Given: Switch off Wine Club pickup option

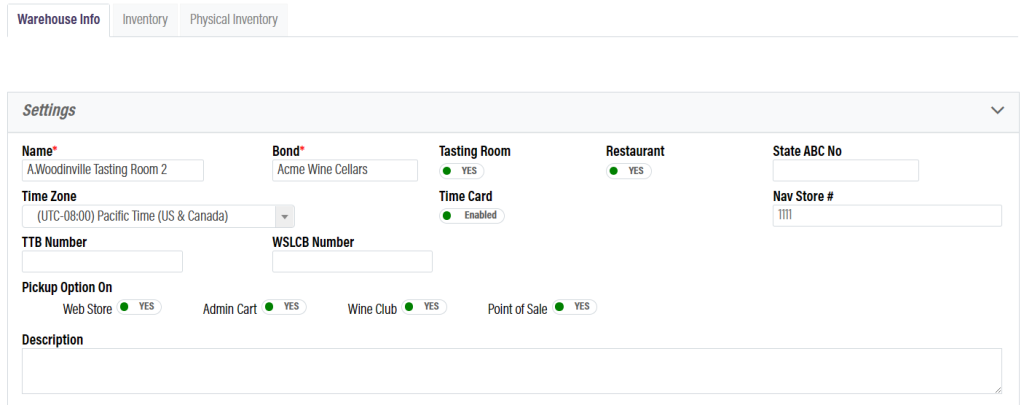Looking at the screenshot, I should tap(424, 307).
